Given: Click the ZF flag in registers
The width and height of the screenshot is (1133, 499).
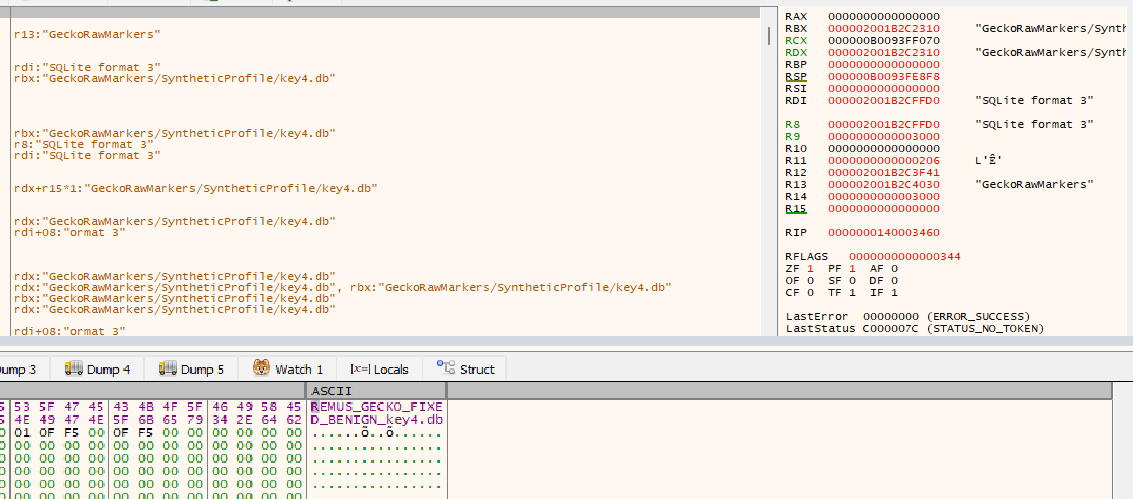Looking at the screenshot, I should pos(799,269).
